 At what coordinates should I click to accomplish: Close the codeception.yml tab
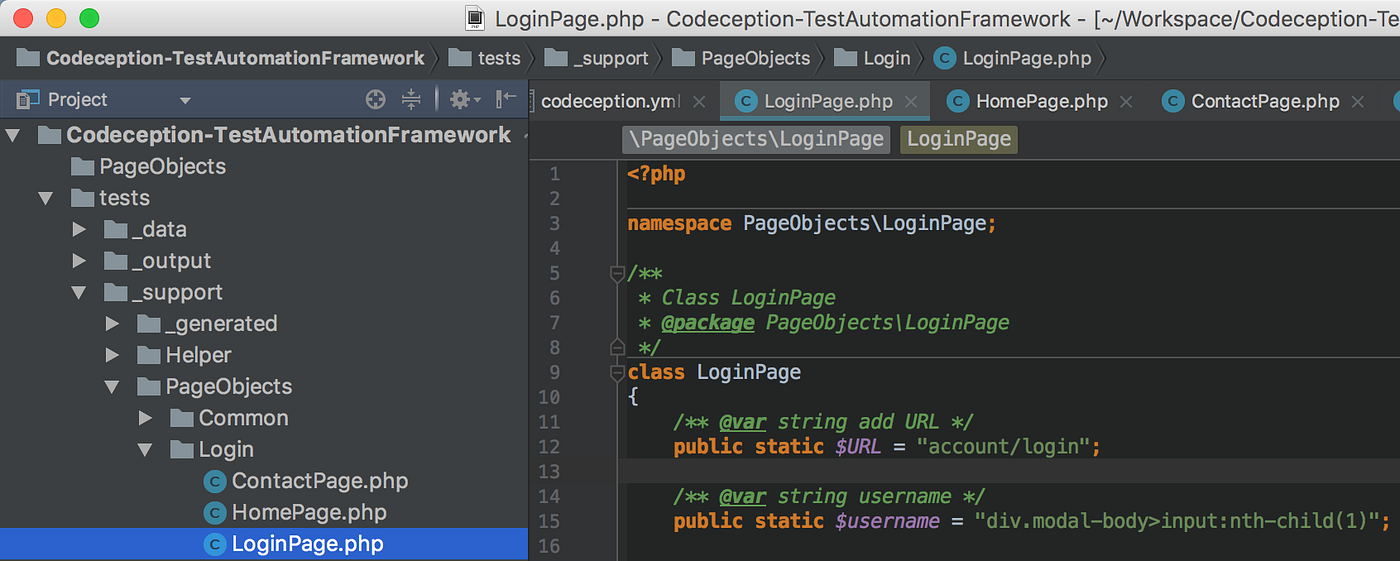click(699, 101)
